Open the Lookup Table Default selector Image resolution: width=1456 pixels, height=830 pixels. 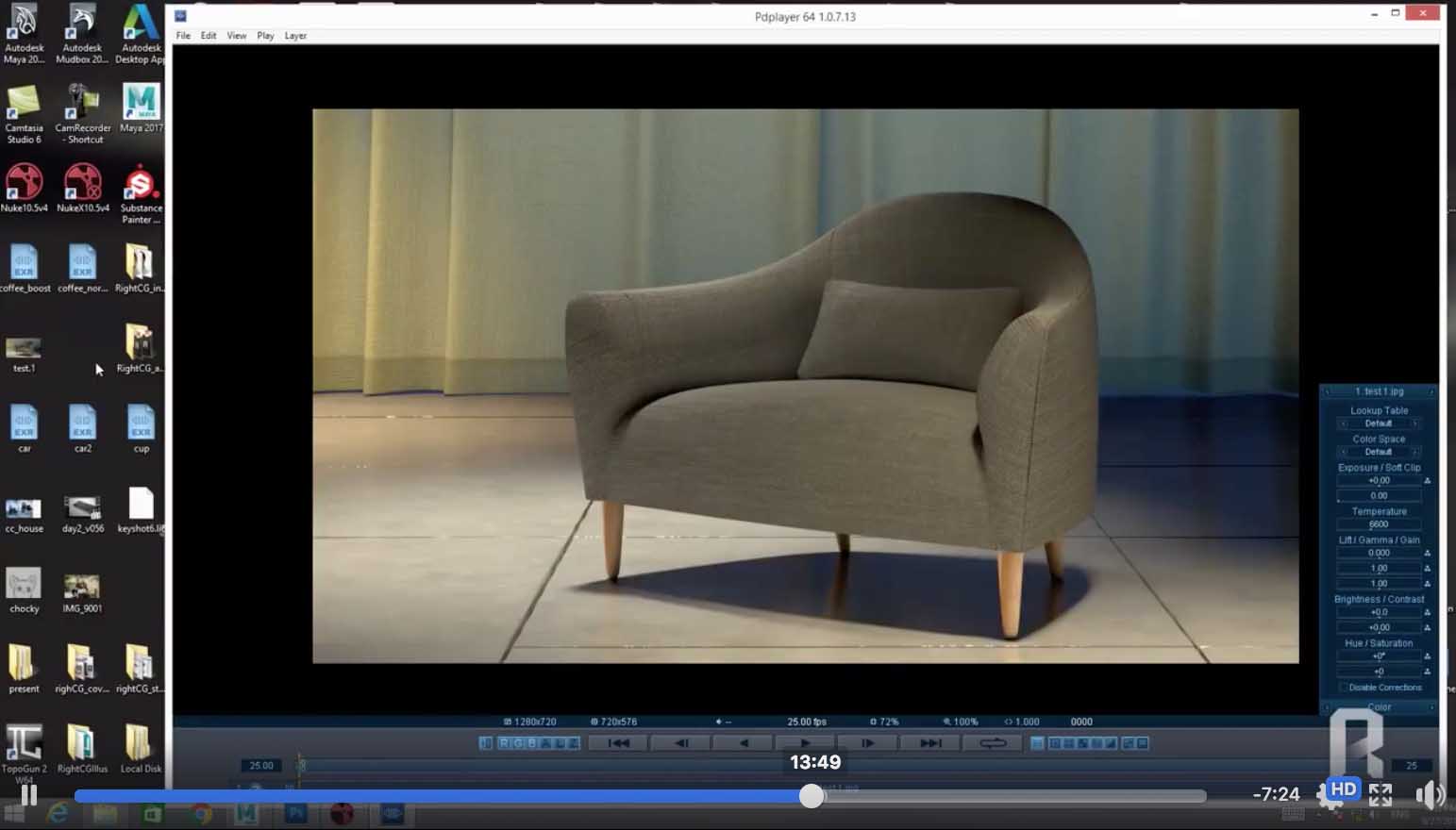coord(1379,423)
